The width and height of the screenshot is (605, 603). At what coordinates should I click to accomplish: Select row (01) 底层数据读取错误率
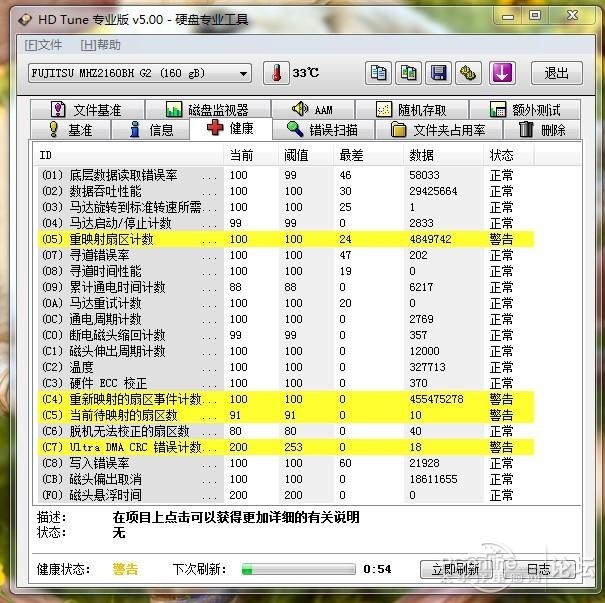286,175
